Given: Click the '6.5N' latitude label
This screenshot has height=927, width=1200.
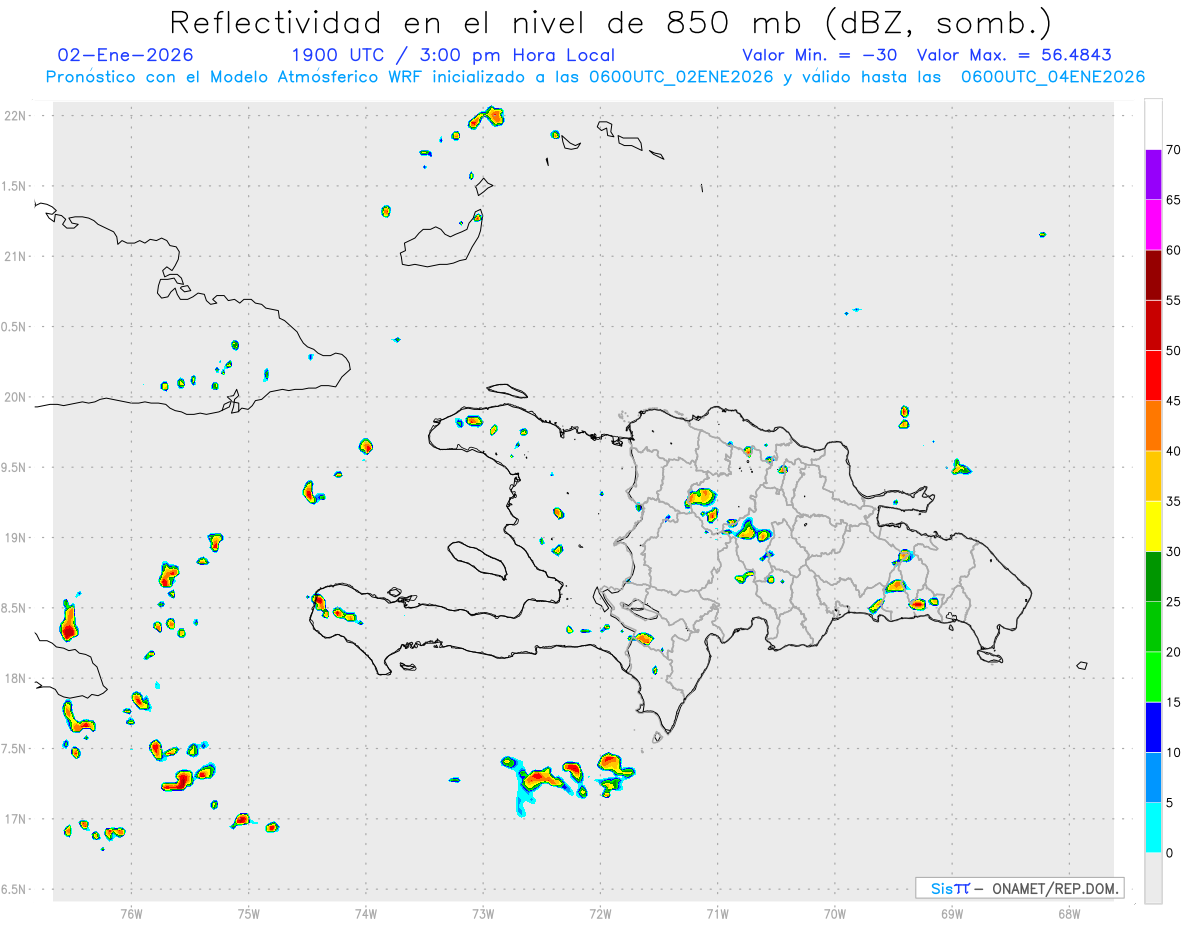Looking at the screenshot, I should [15, 890].
